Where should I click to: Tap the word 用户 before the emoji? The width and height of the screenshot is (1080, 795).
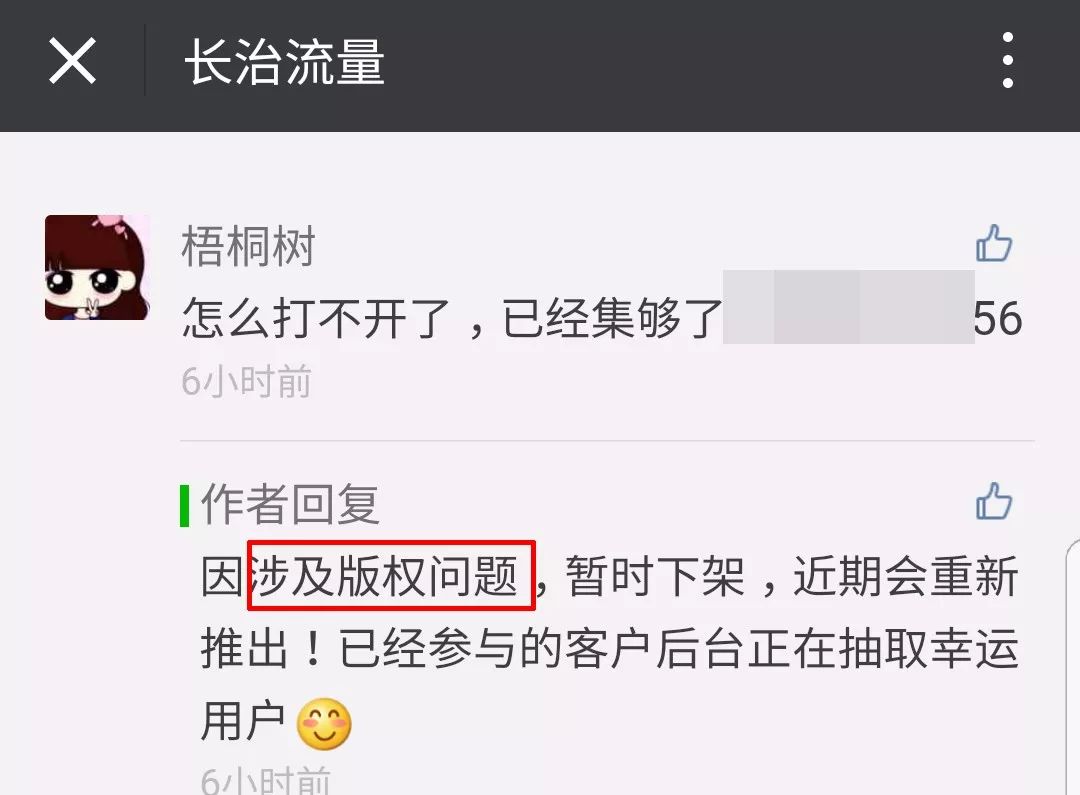click(243, 721)
